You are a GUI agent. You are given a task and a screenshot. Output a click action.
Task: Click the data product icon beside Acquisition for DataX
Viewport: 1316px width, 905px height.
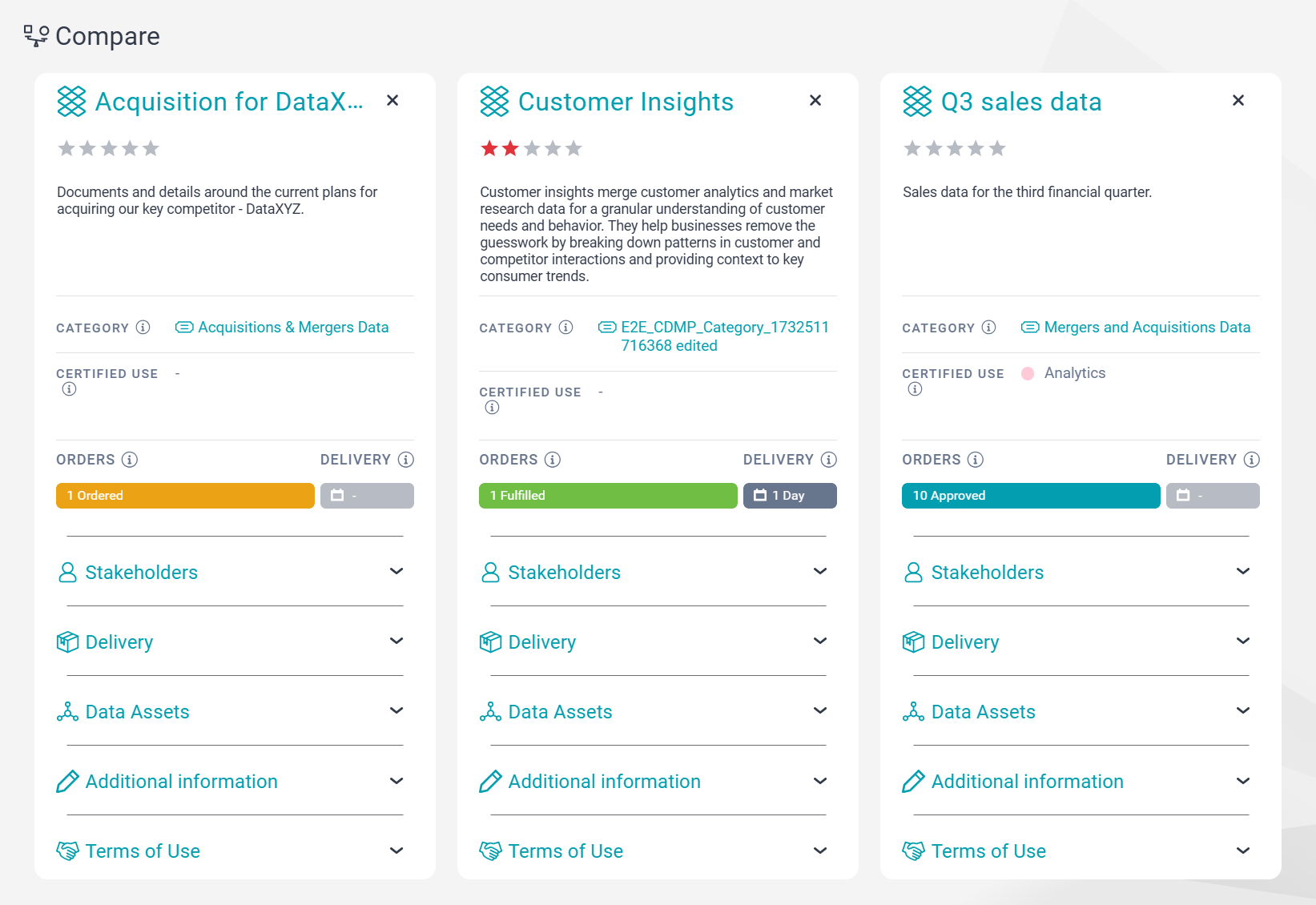click(x=71, y=102)
